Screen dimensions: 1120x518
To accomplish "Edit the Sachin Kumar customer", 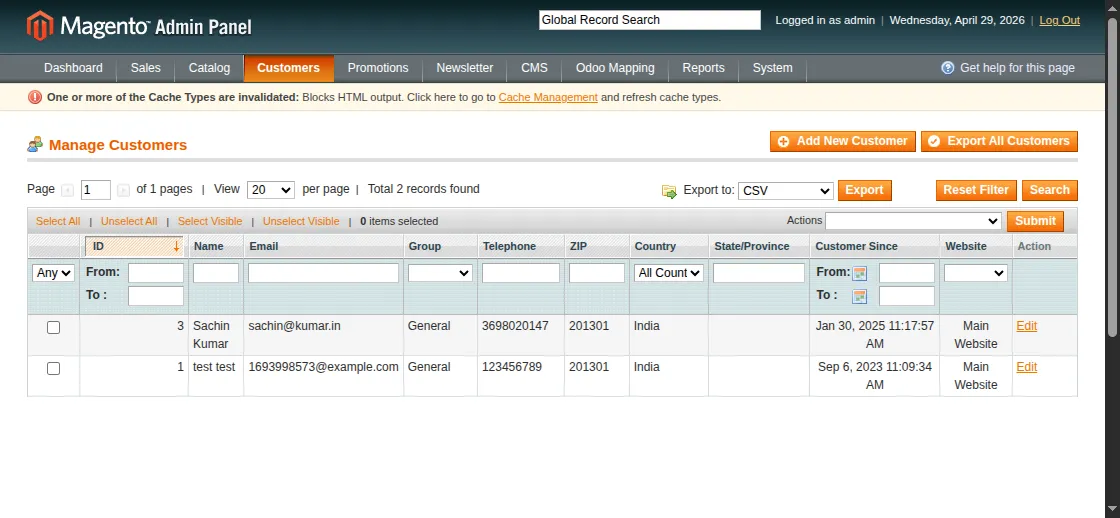I will (x=1026, y=326).
